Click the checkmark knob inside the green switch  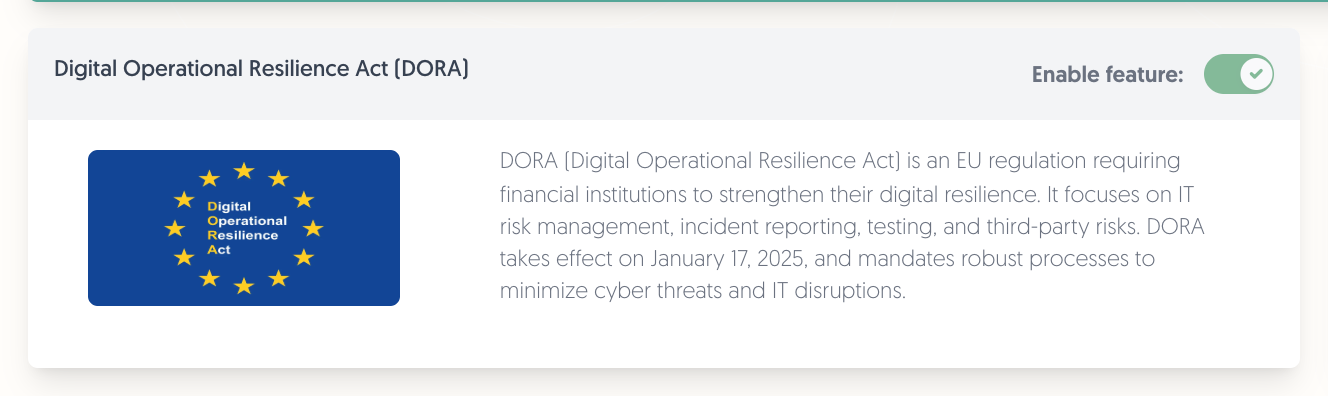1256,74
